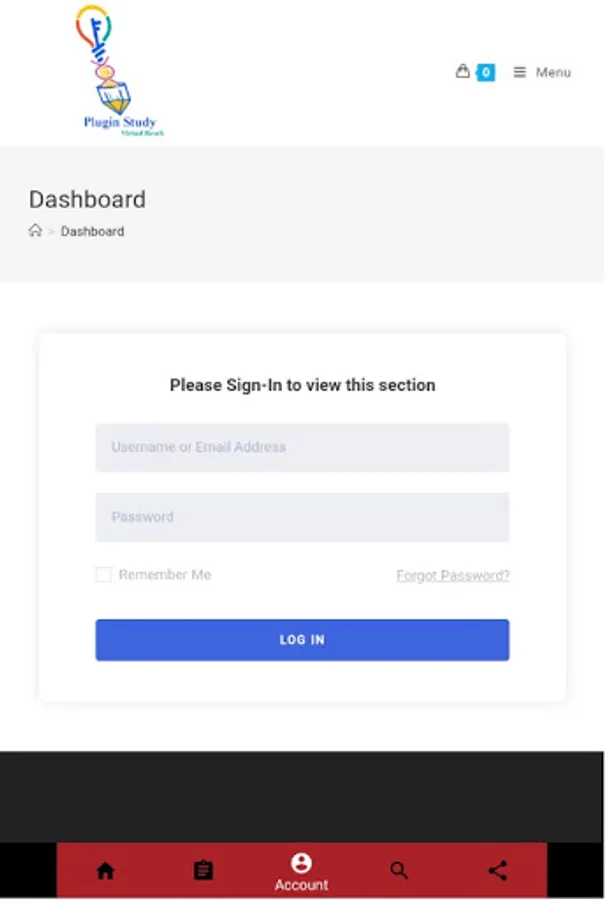The image size is (605, 900).
Task: Open the Forgot Password link
Action: pos(453,576)
